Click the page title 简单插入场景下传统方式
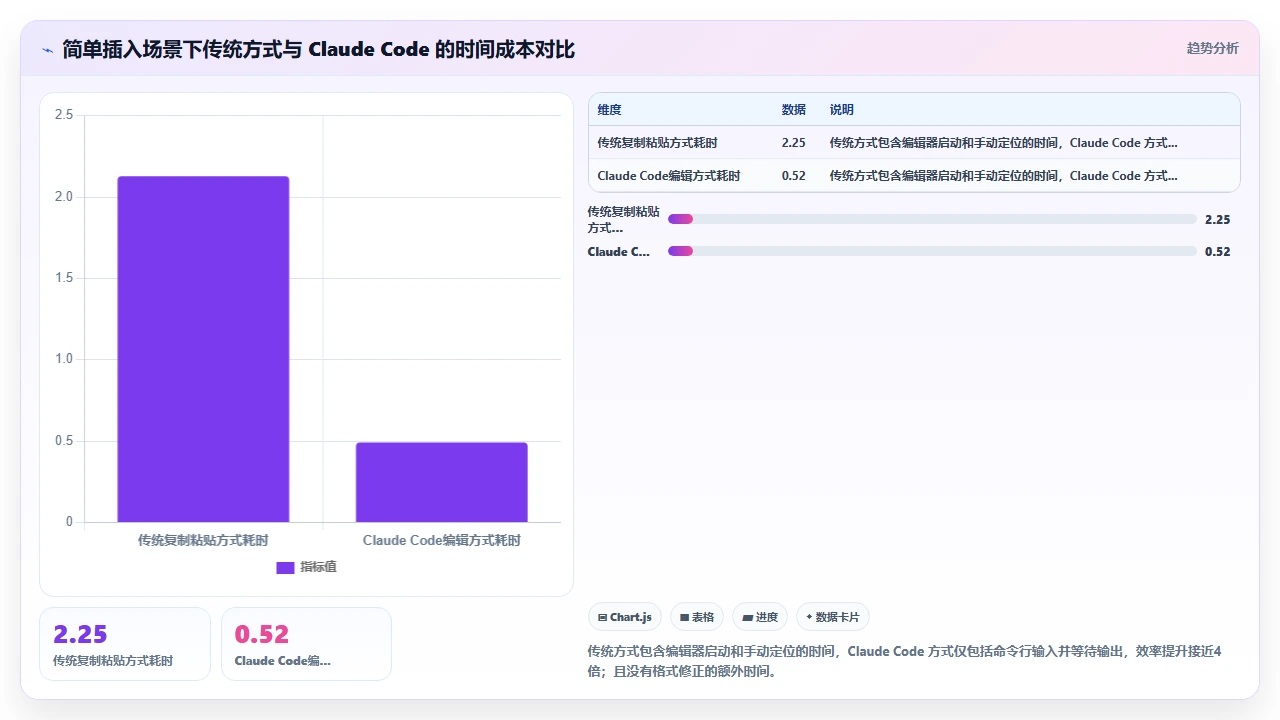Image resolution: width=1280 pixels, height=720 pixels. (318, 49)
